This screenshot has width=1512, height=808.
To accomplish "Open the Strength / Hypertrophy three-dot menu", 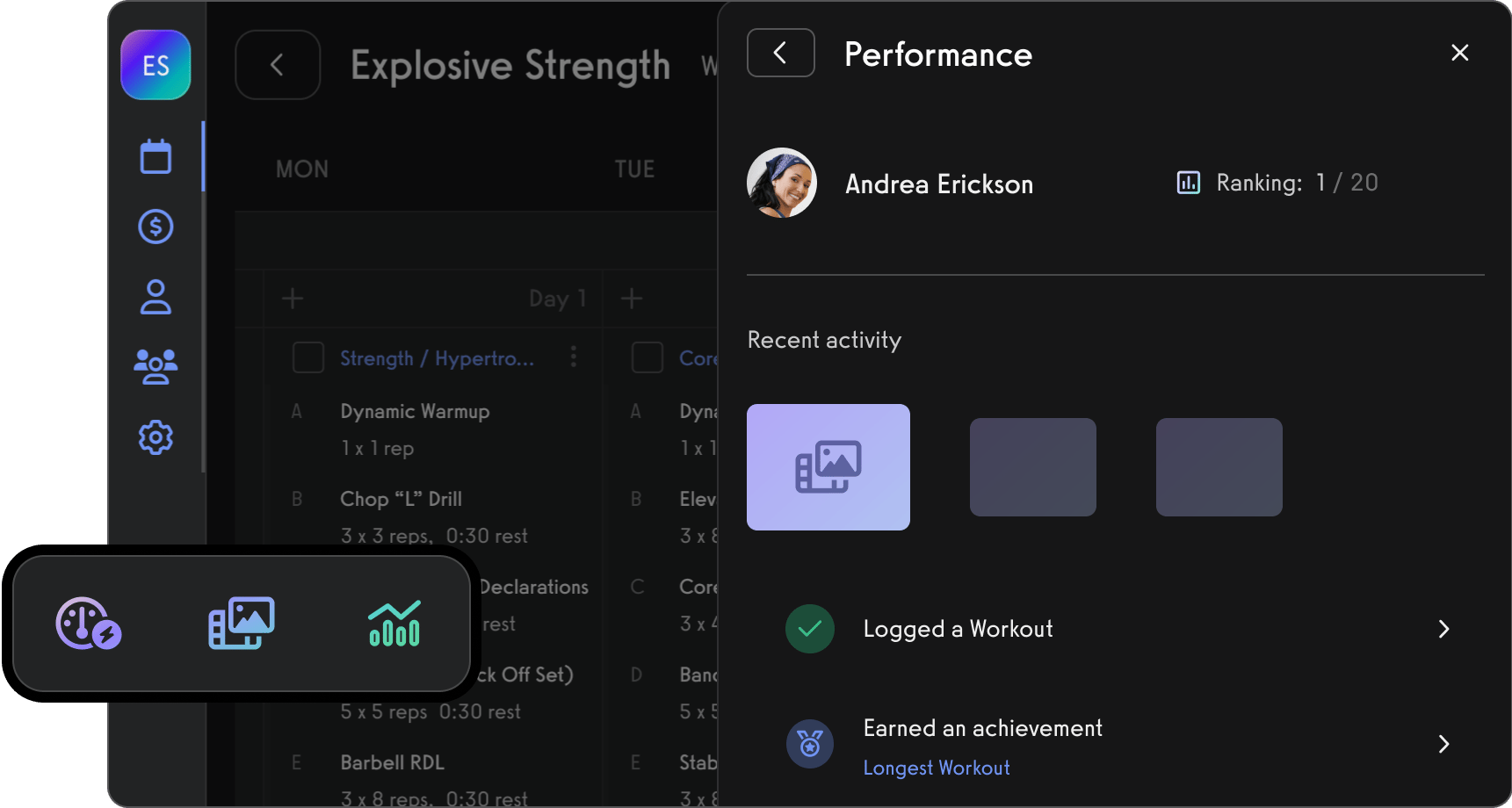I will [x=574, y=357].
